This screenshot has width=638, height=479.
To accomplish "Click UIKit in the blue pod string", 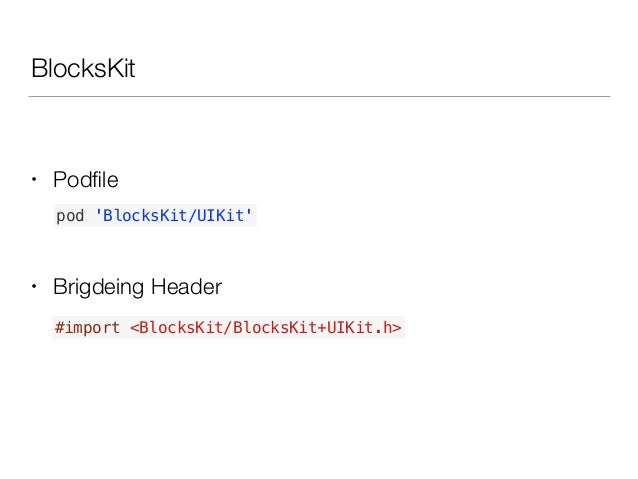I will coord(221,215).
